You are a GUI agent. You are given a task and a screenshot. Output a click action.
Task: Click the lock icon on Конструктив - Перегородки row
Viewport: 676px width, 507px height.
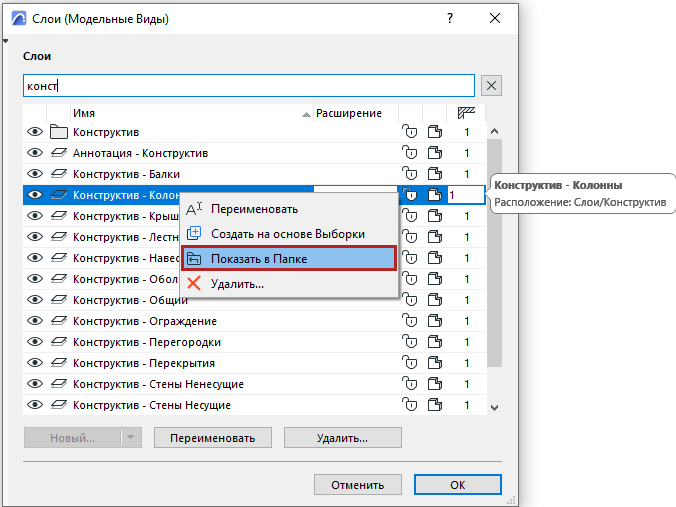coord(409,342)
